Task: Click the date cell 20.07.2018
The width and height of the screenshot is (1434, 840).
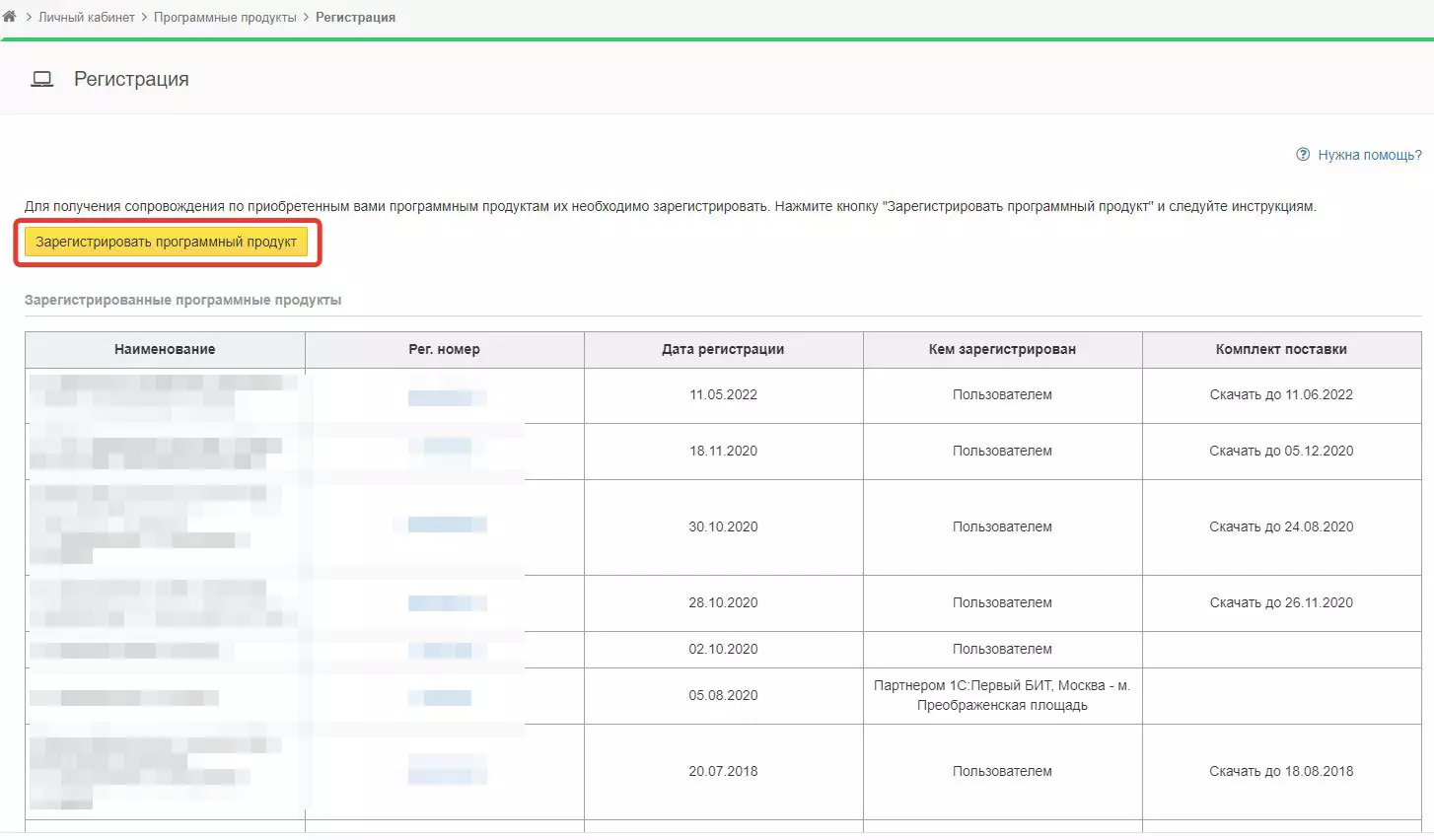Action: [x=723, y=771]
